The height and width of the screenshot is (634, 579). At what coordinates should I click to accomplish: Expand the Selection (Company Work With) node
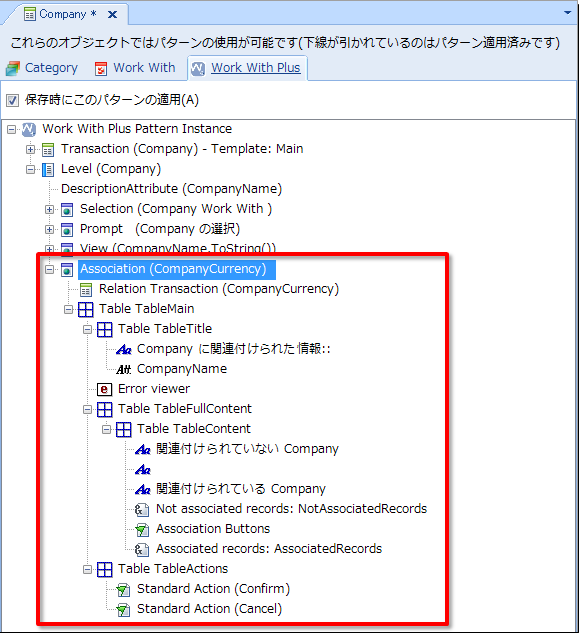(49, 209)
